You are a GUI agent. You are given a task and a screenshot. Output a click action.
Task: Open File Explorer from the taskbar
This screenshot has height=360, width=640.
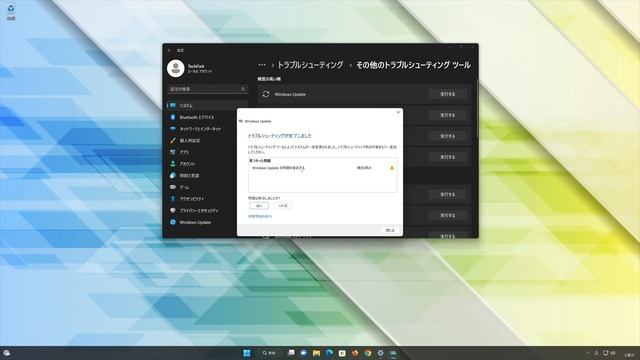[x=316, y=353]
